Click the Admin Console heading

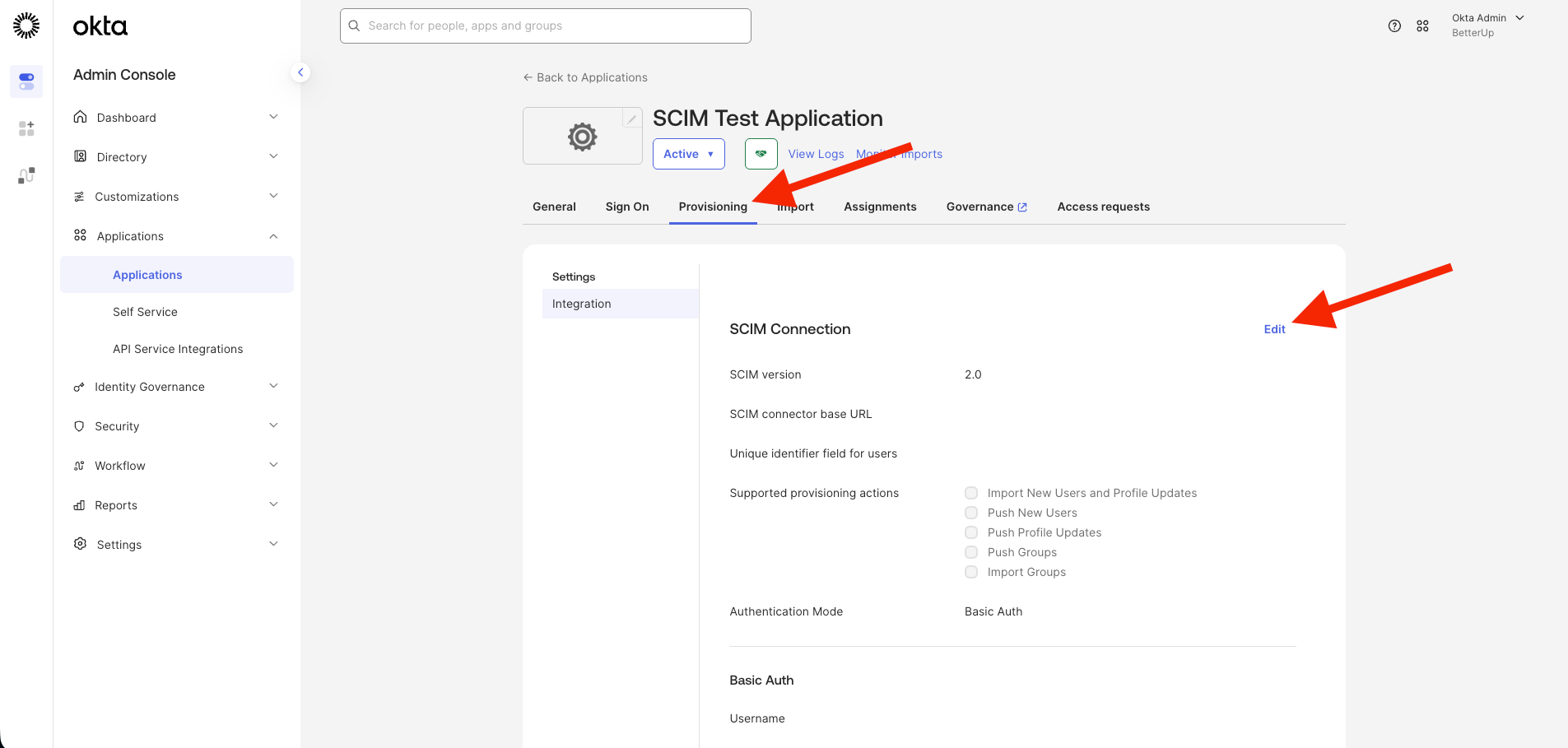point(124,75)
